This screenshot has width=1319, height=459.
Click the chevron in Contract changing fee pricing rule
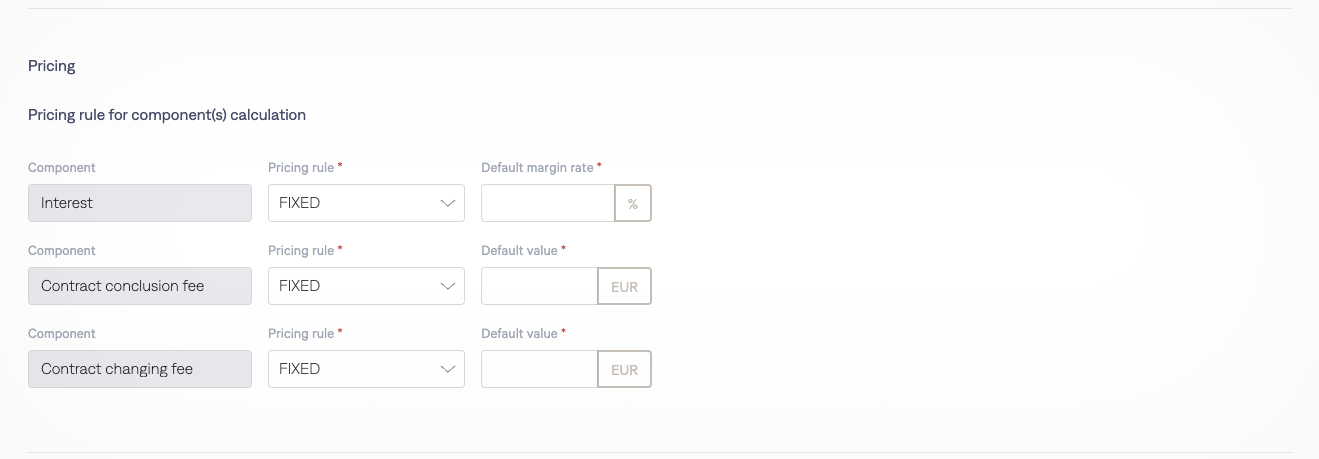(x=447, y=369)
